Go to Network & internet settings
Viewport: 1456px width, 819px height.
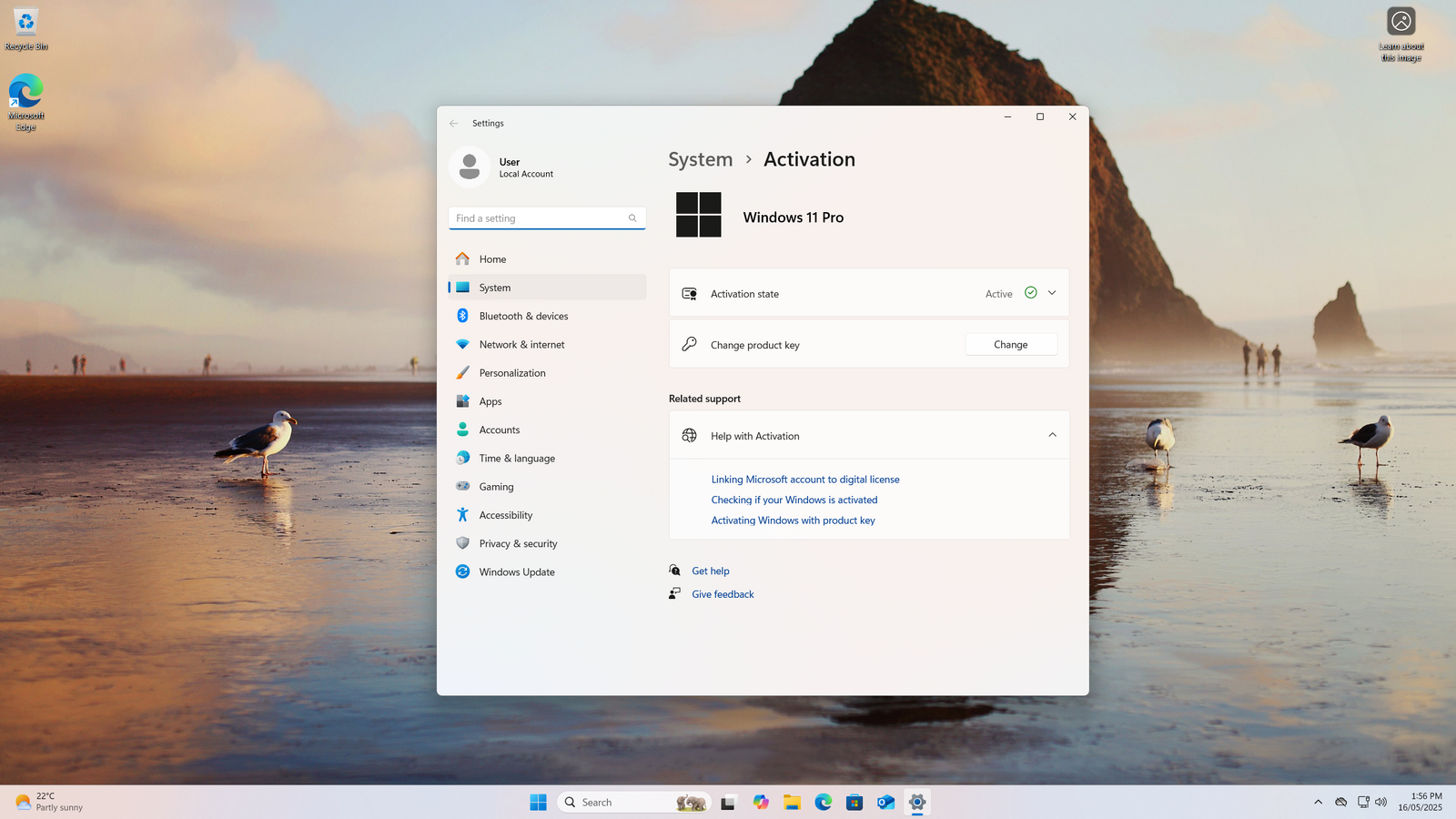(547, 345)
